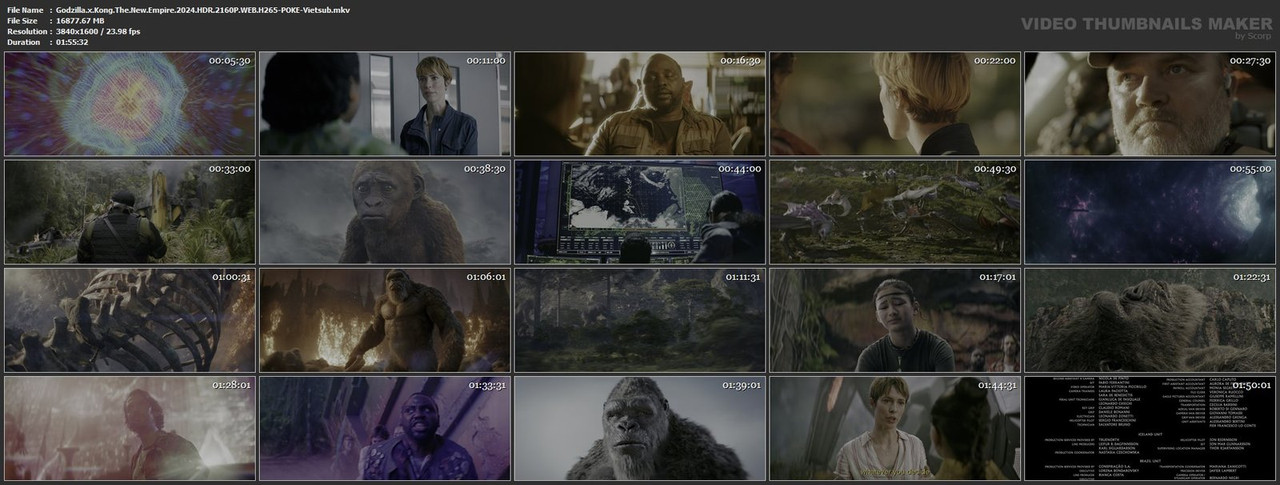The width and height of the screenshot is (1280, 485).
Task: Open the monitor screen thumbnail at 00:44:00
Action: [639, 211]
